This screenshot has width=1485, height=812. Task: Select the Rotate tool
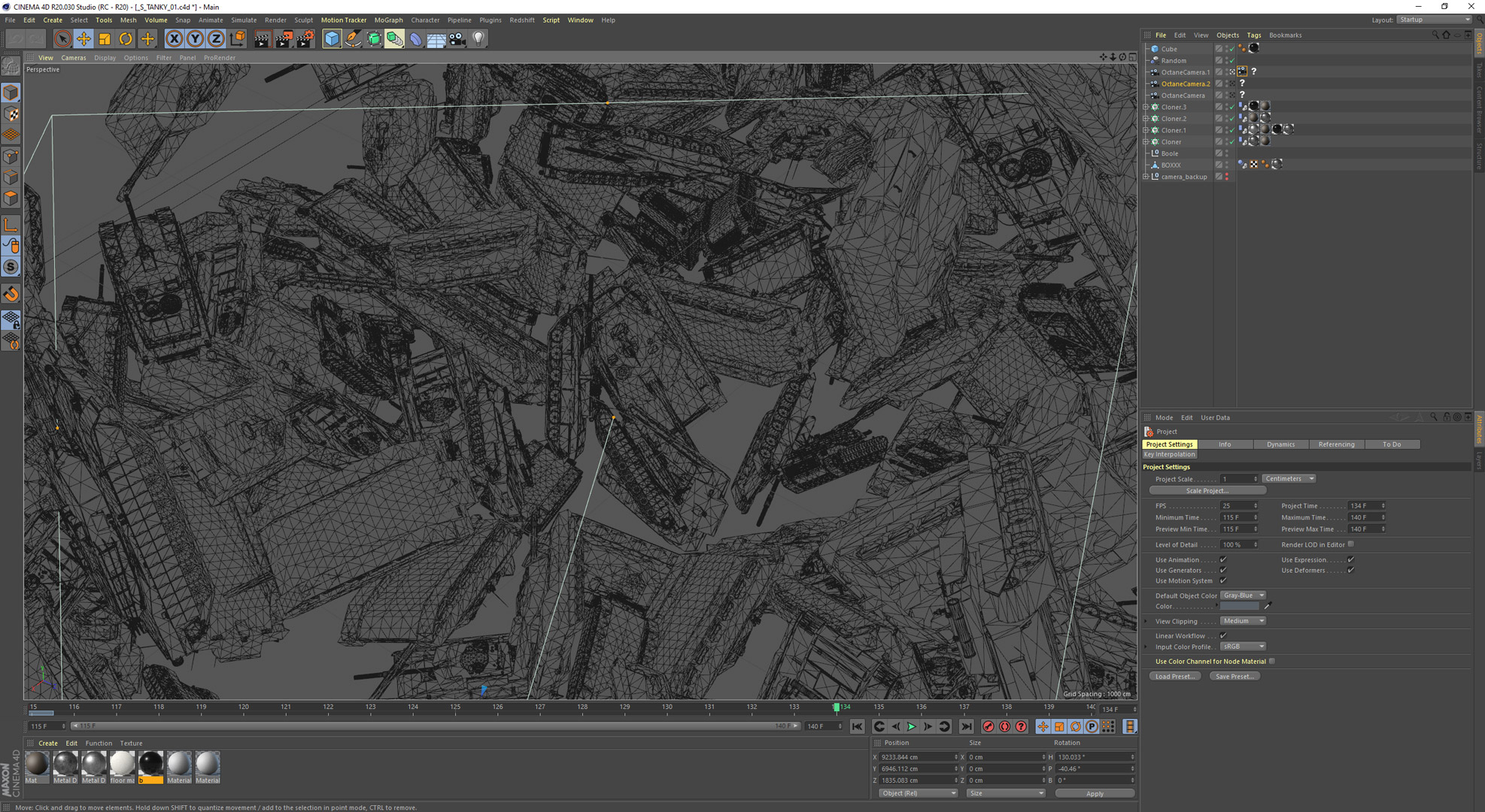[x=126, y=39]
